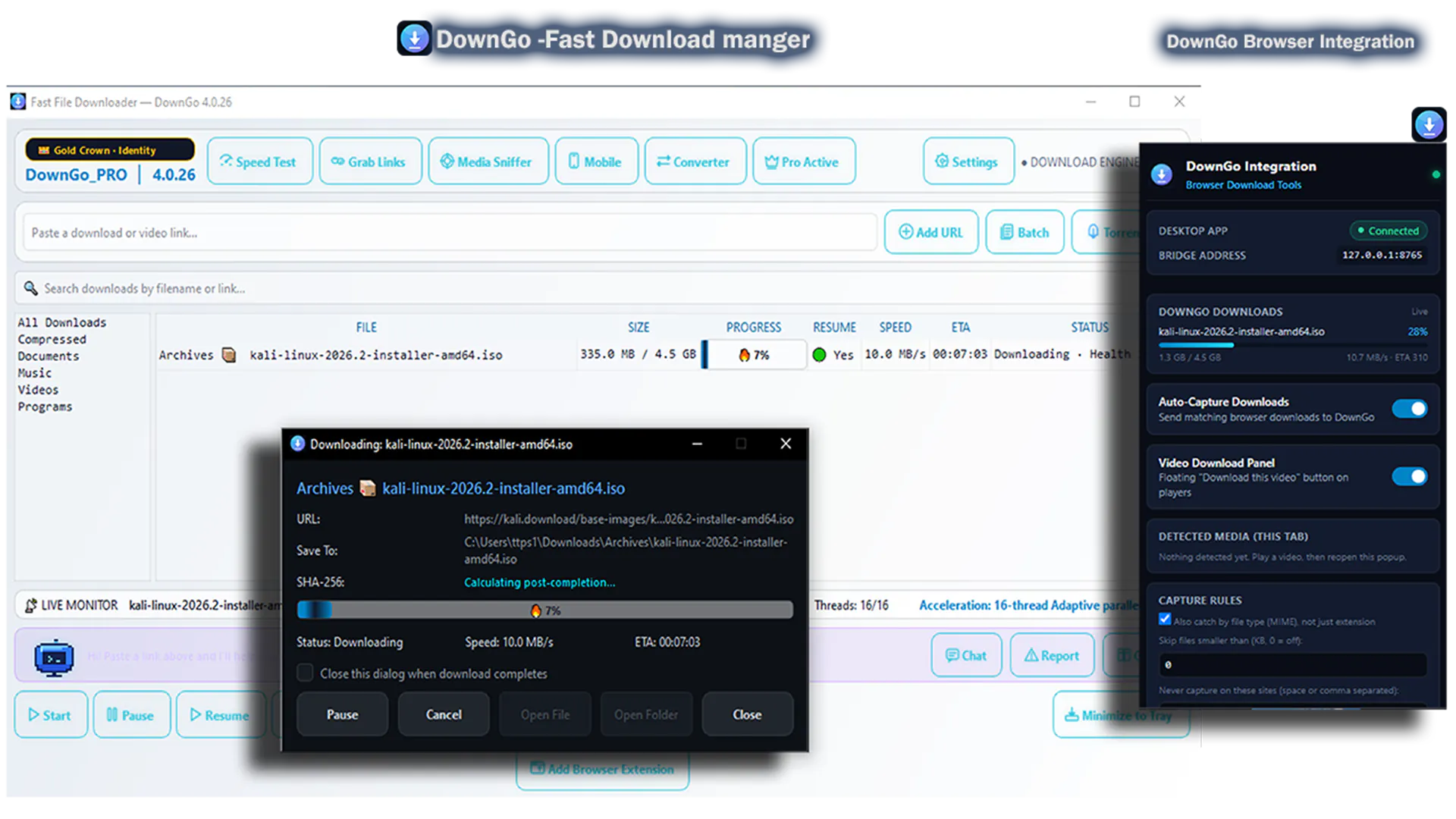Screen dimensions: 1456x819
Task: Click the Start button at bottom
Action: [51, 714]
